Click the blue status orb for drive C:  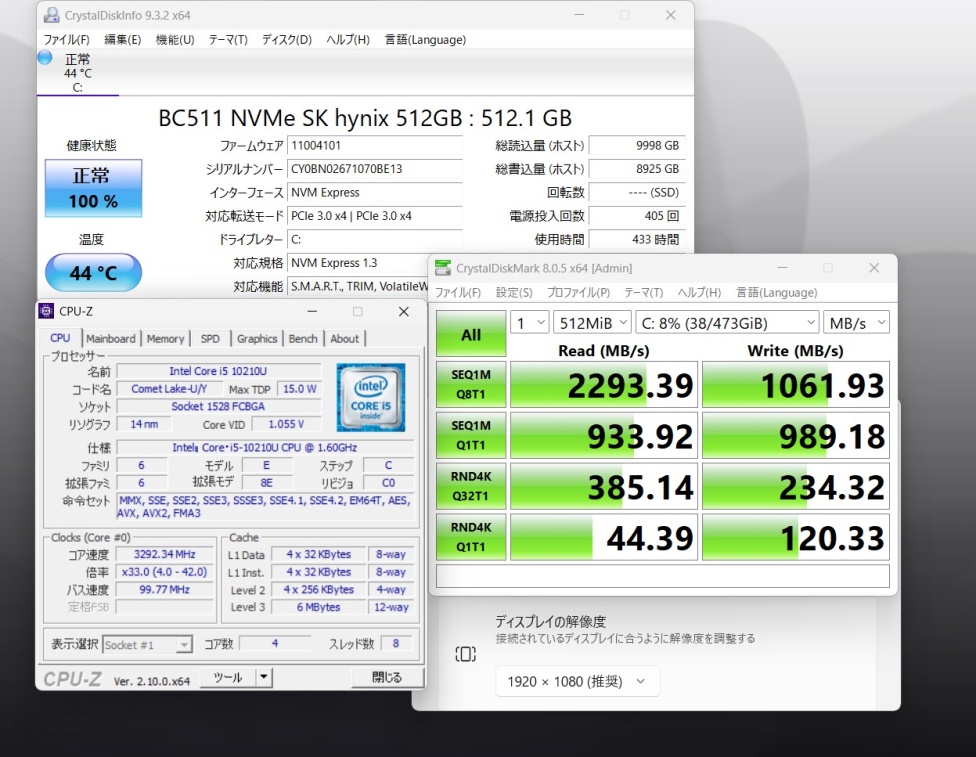point(45,58)
